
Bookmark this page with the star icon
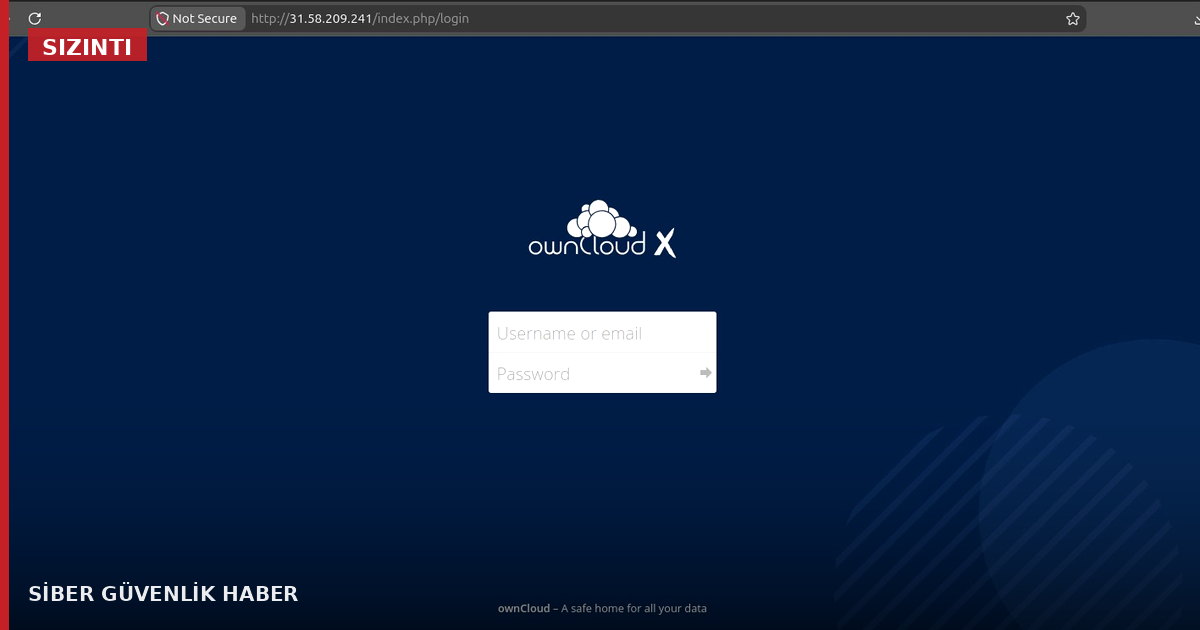pyautogui.click(x=1073, y=18)
